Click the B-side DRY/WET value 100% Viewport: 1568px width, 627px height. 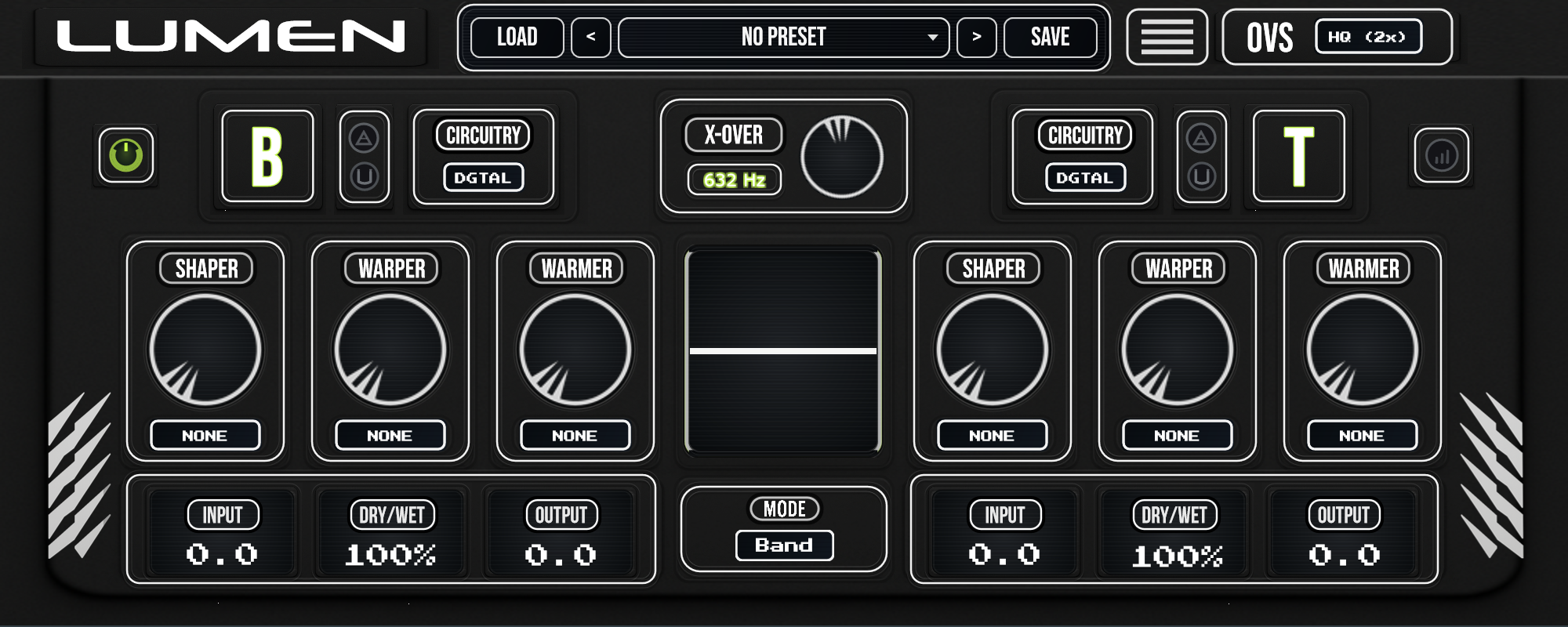[391, 555]
